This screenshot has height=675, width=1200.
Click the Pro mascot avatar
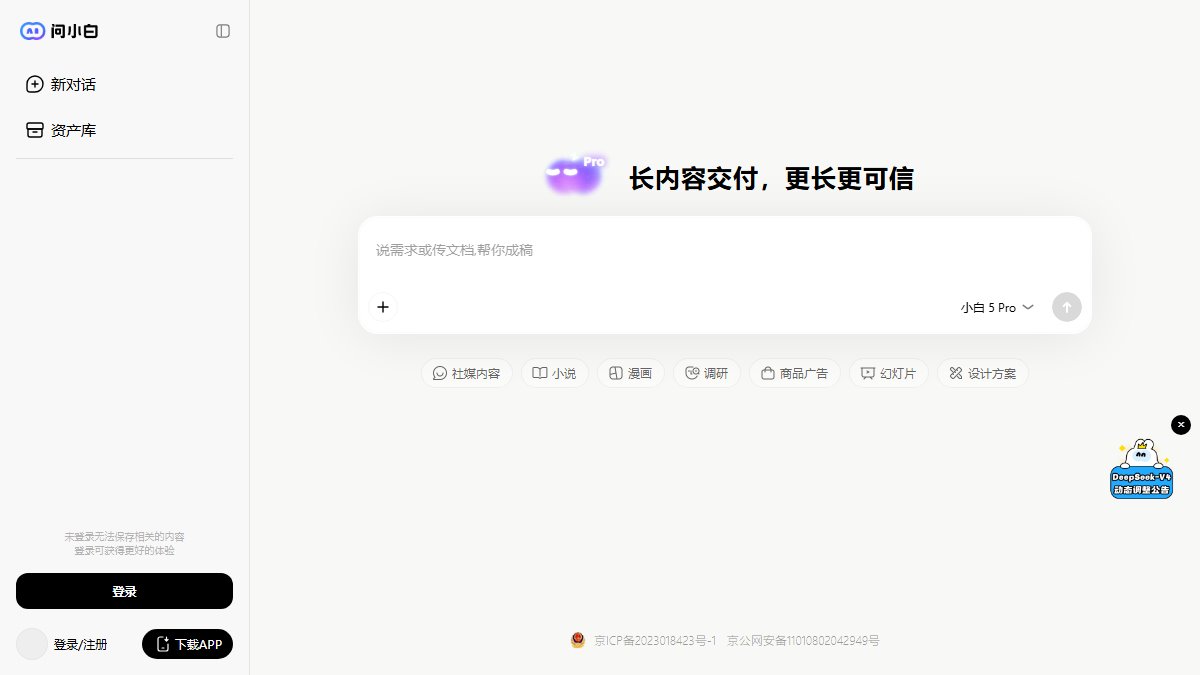click(575, 175)
